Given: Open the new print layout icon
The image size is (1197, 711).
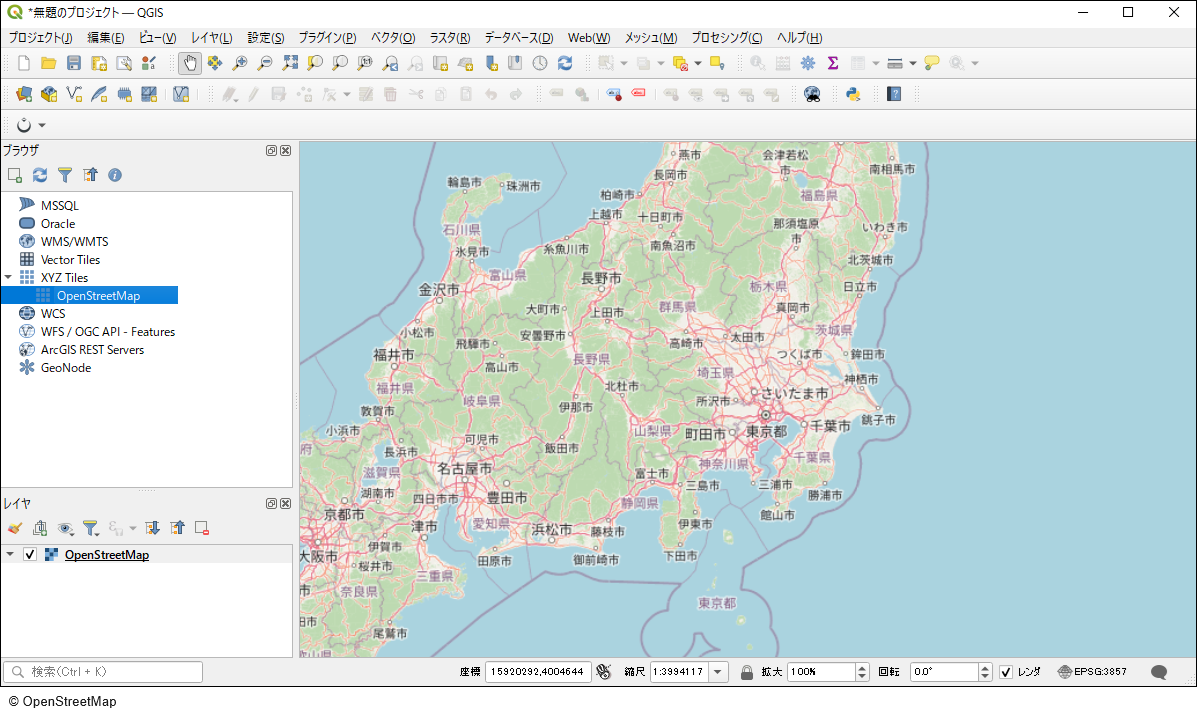Looking at the screenshot, I should pos(99,63).
